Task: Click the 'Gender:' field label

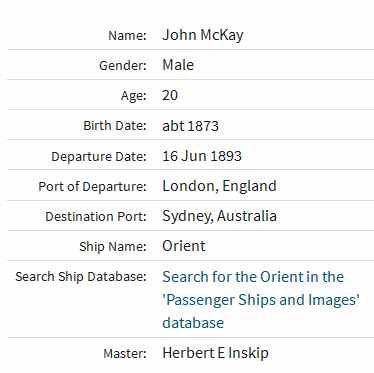Action: pyautogui.click(x=123, y=65)
